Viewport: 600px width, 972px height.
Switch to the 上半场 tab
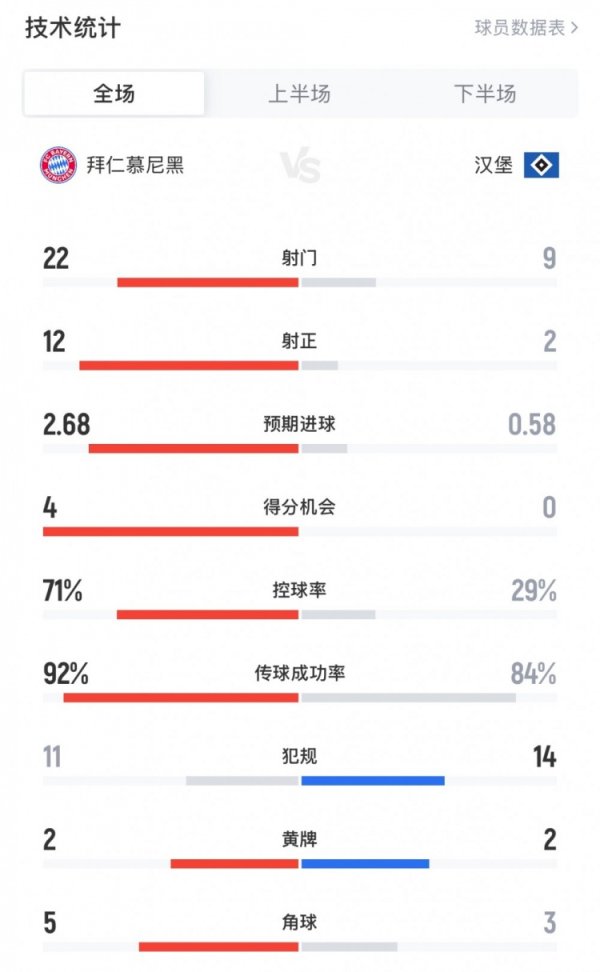click(x=300, y=91)
